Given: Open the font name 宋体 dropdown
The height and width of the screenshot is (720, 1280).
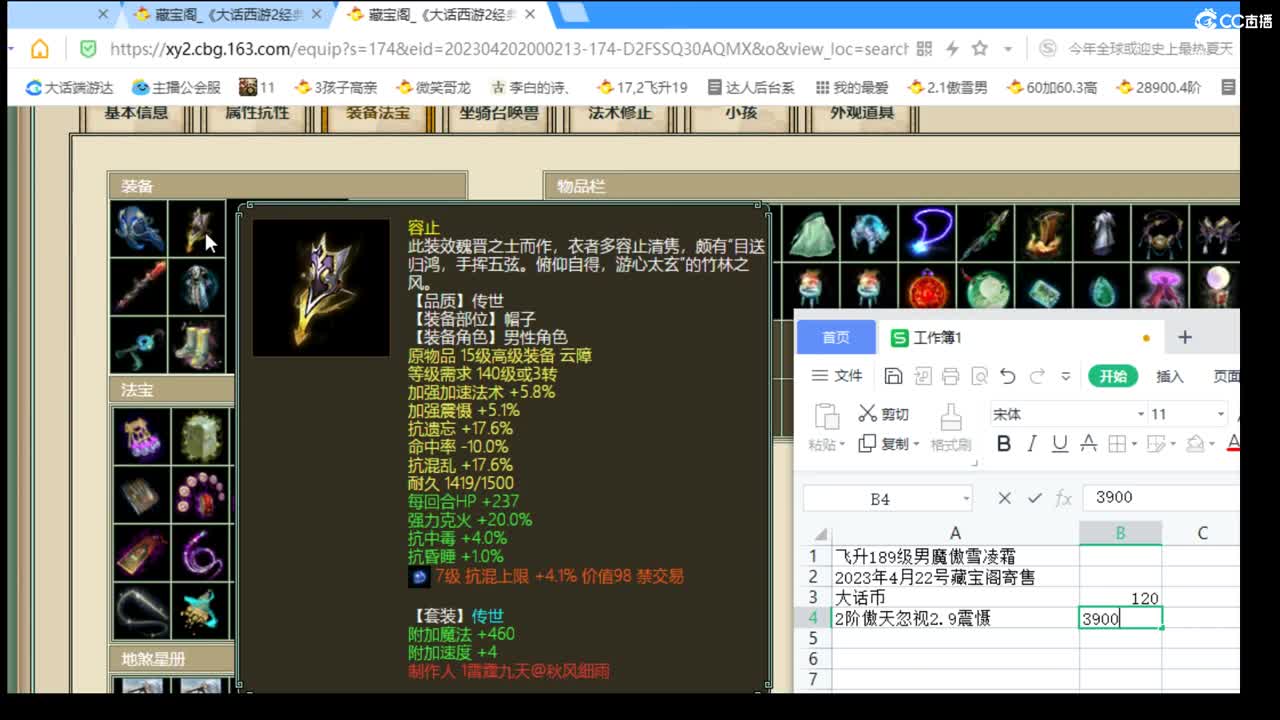Looking at the screenshot, I should 1141,414.
